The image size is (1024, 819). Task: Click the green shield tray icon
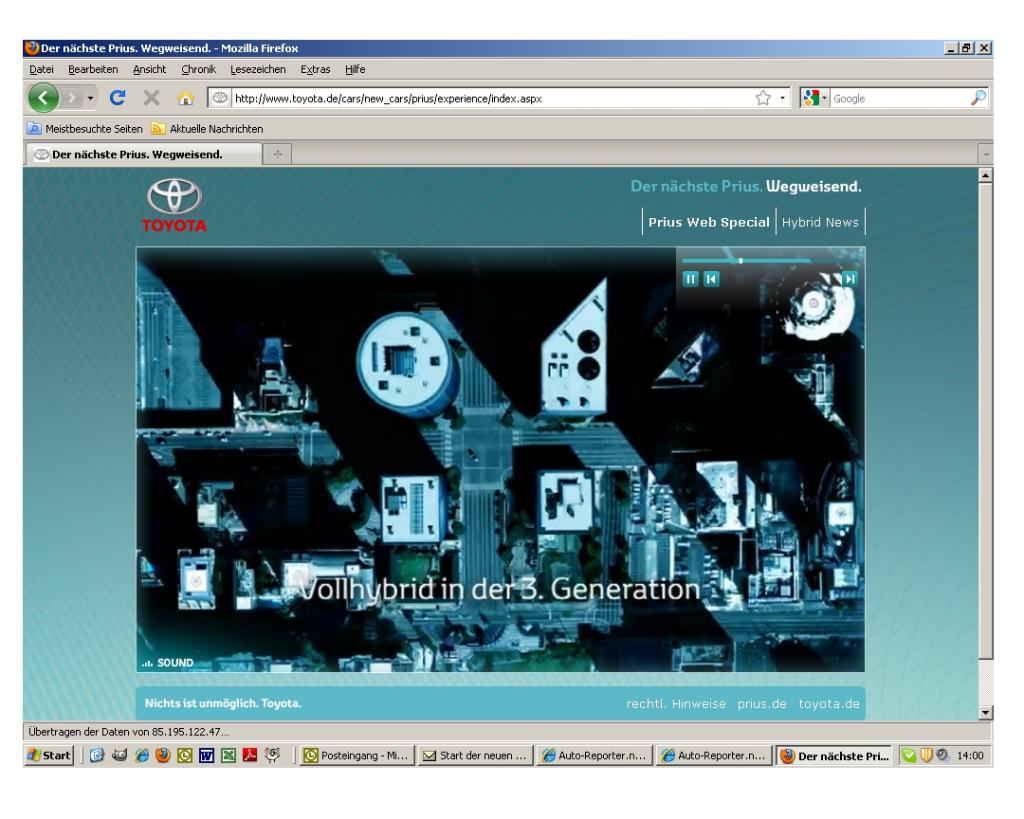click(x=909, y=756)
